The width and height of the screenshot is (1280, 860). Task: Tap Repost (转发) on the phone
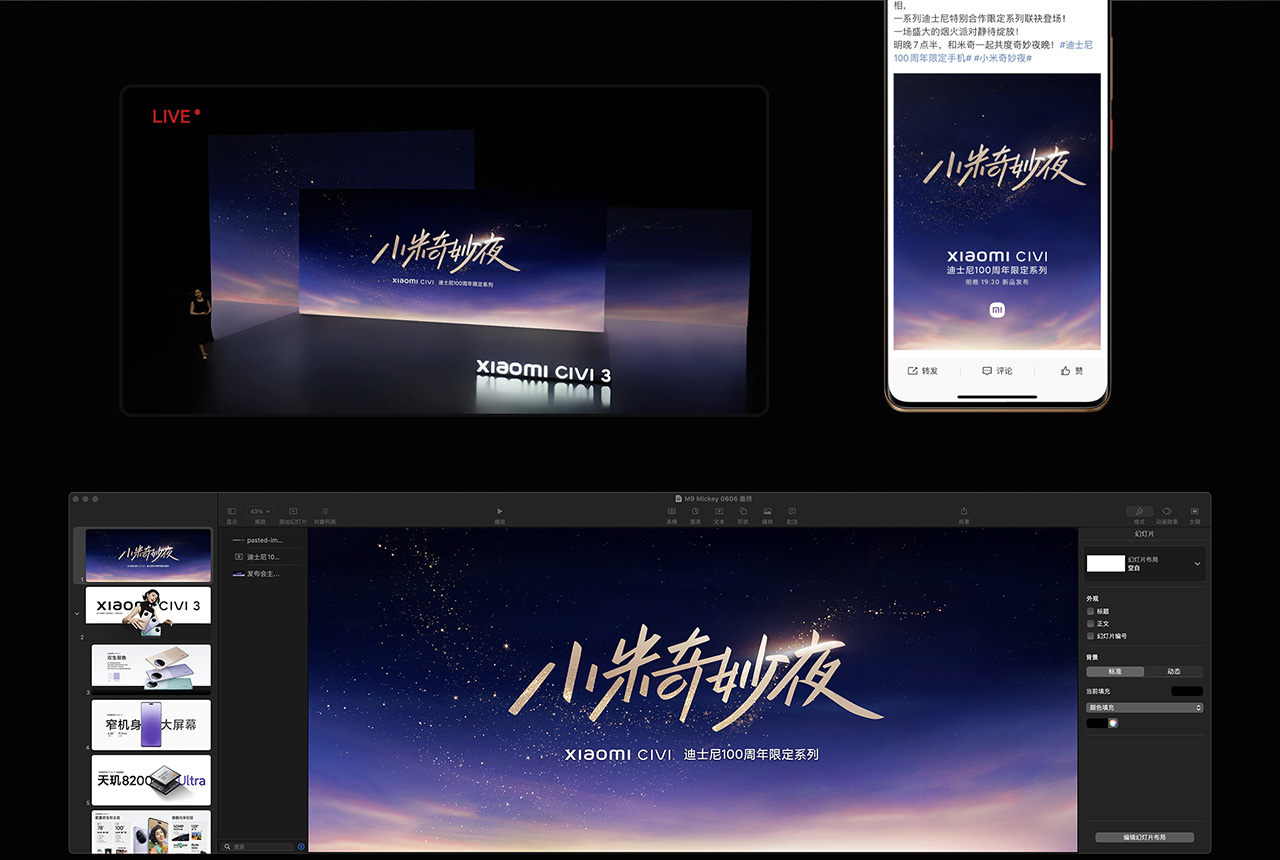pos(923,371)
